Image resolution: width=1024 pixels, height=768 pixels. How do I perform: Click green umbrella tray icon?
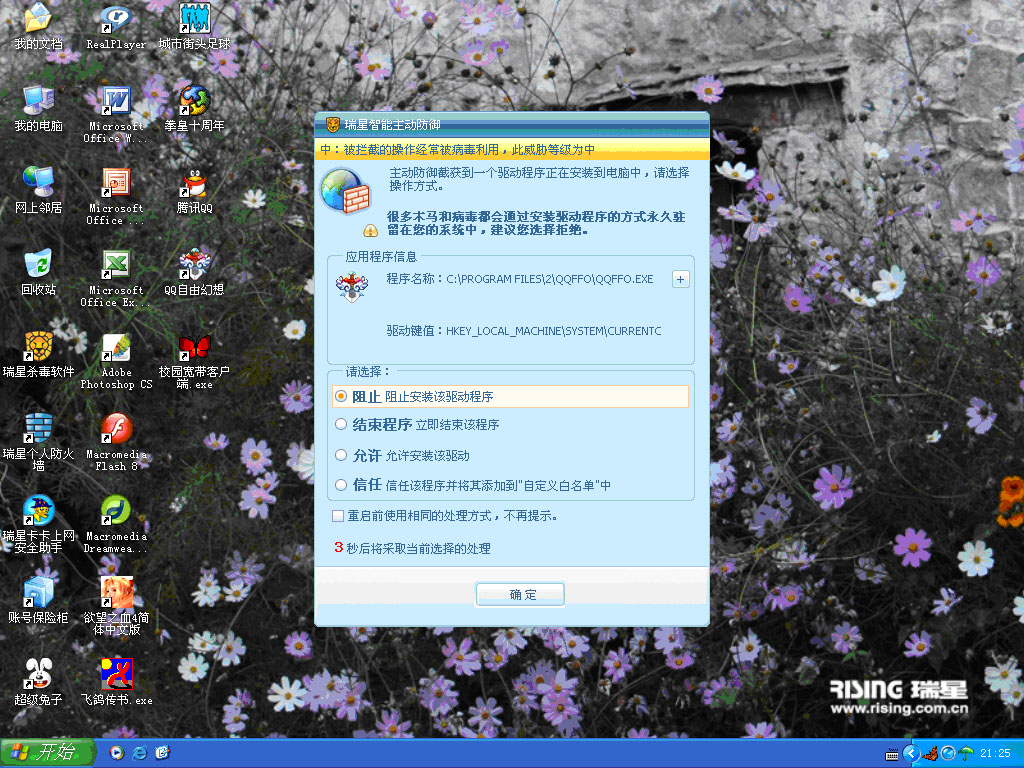tap(966, 754)
